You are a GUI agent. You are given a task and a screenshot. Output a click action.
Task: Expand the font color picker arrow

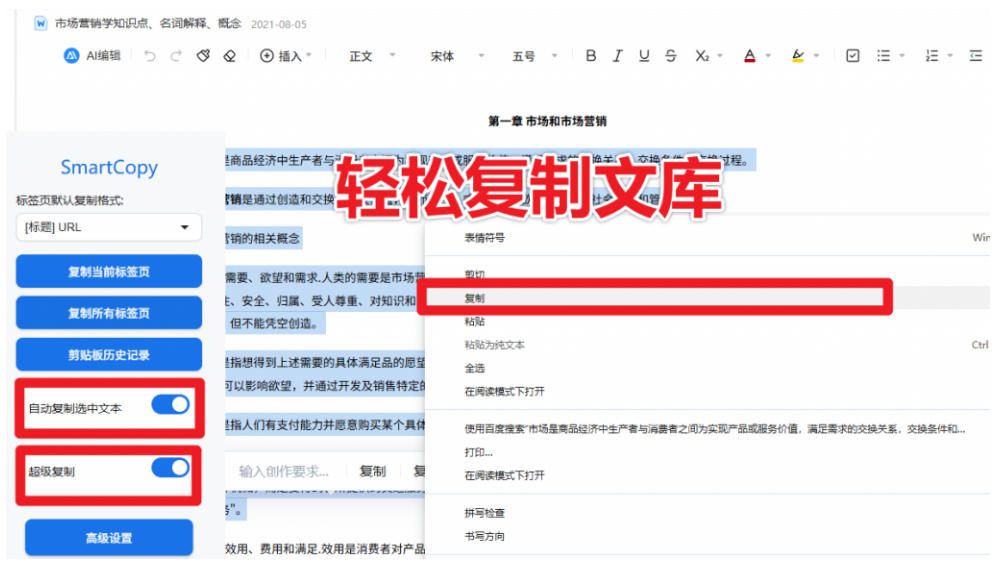[768, 56]
